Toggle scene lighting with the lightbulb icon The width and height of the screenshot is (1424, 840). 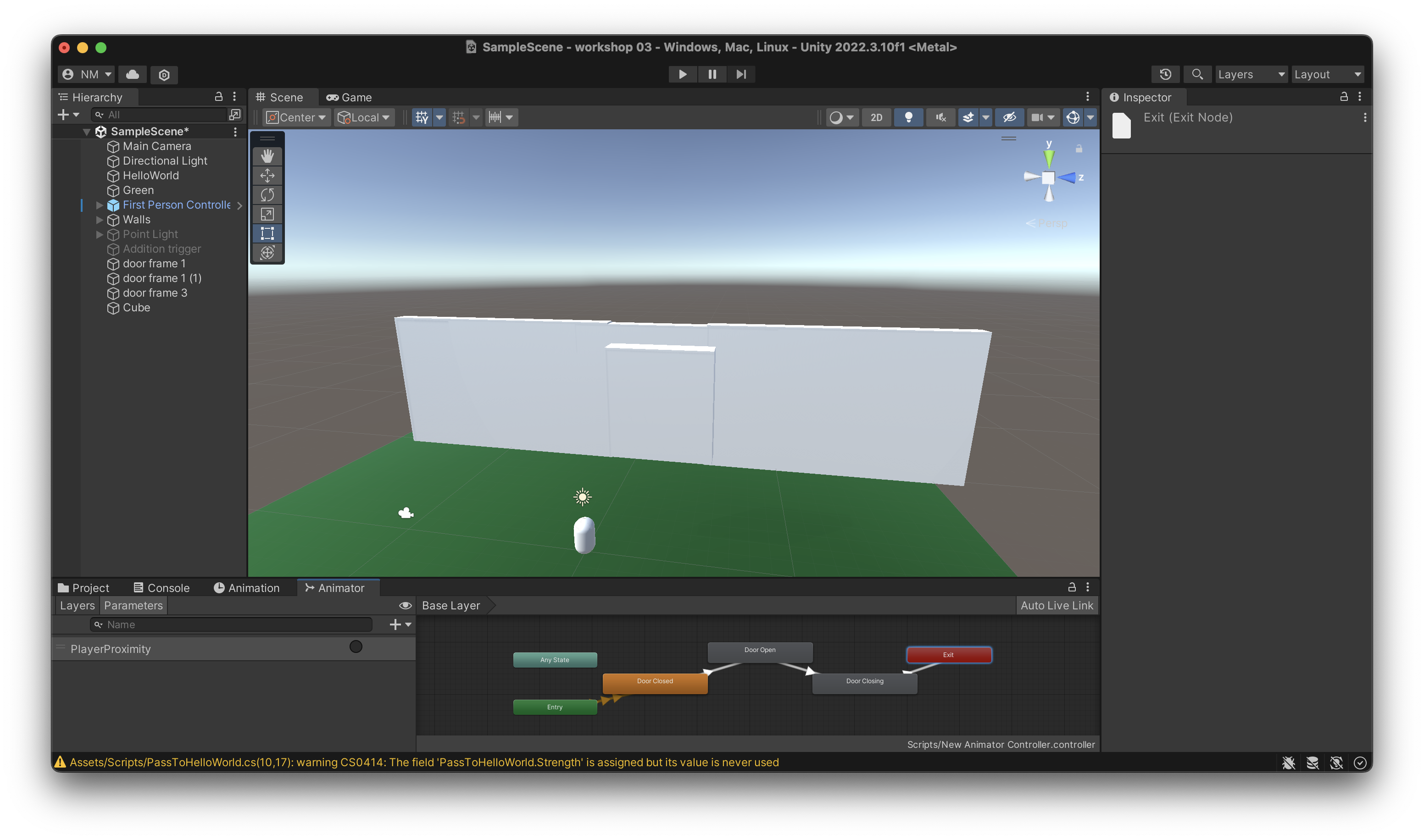tap(908, 117)
